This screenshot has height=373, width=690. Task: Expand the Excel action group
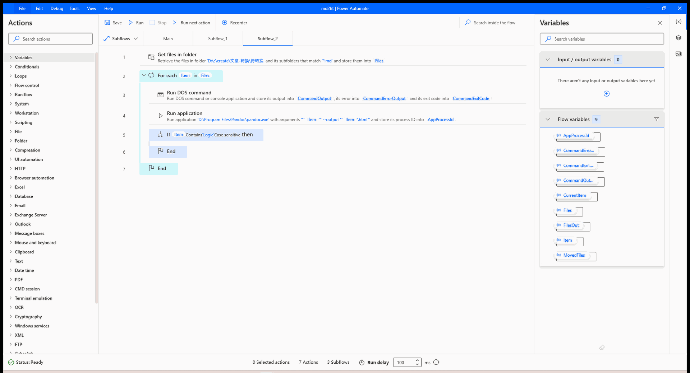coord(11,187)
